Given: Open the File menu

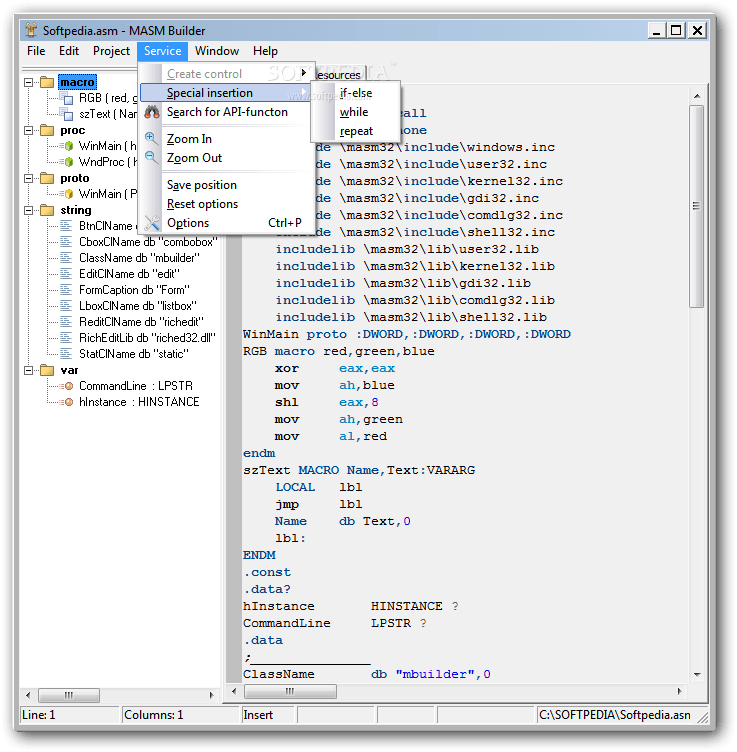Looking at the screenshot, I should [x=36, y=51].
